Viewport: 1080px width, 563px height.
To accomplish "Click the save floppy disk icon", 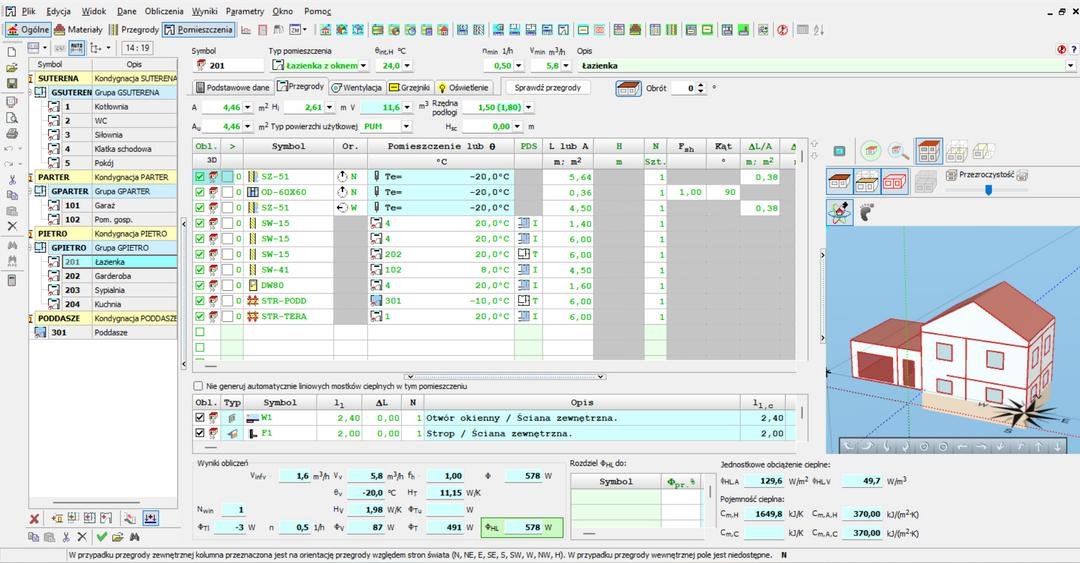I will (12, 84).
